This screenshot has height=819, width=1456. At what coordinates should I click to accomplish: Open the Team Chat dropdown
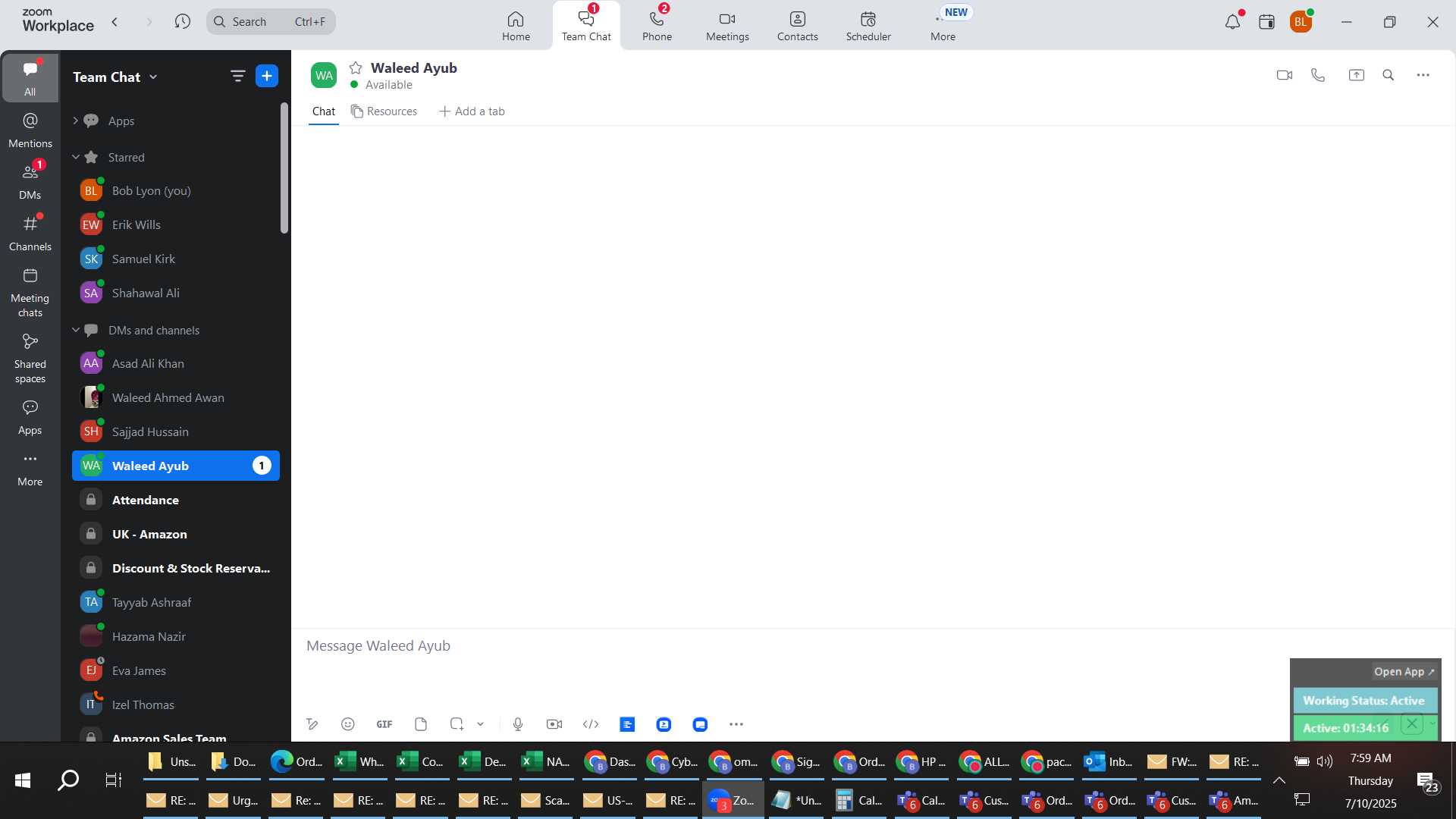[115, 77]
